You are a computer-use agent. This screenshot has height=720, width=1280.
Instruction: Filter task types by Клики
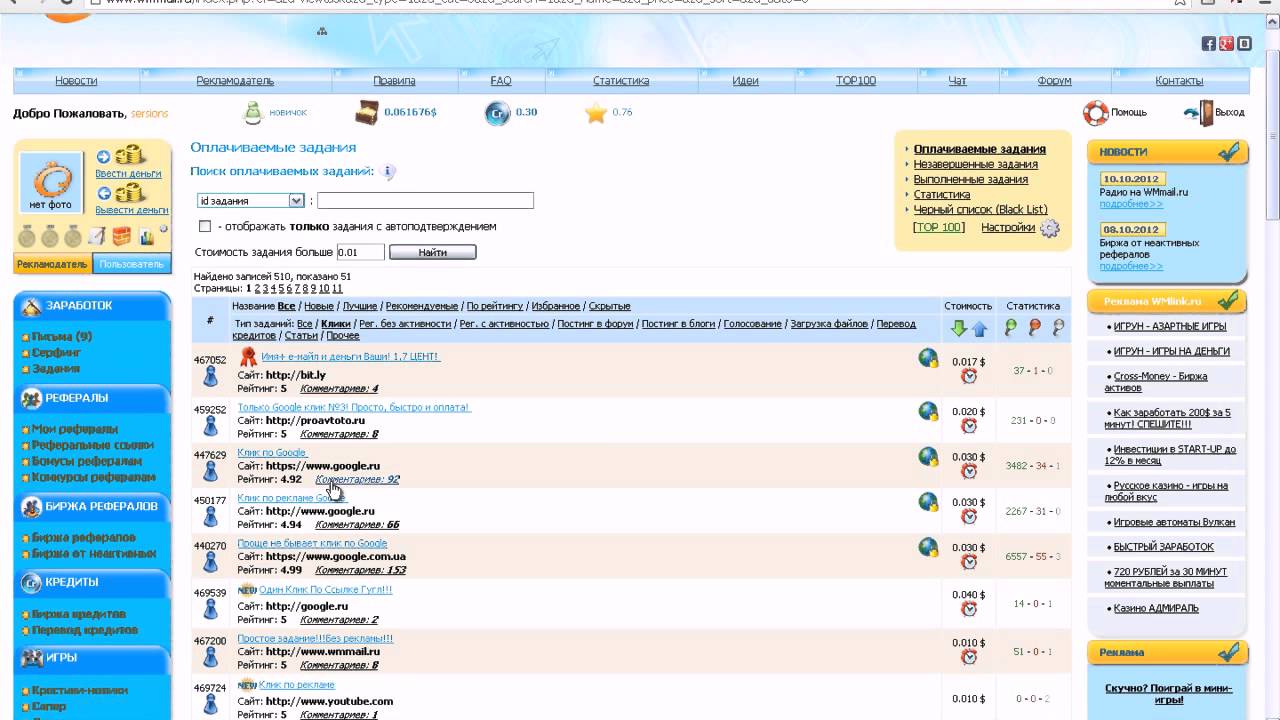335,324
